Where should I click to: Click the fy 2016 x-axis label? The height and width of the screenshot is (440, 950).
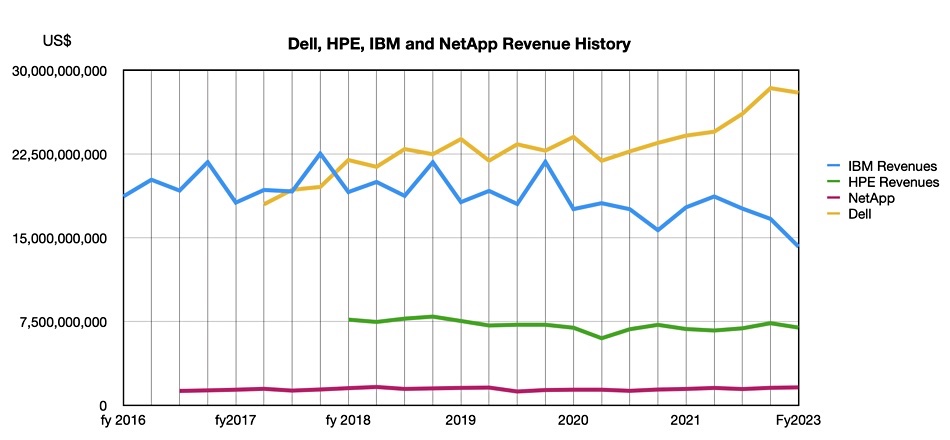click(123, 420)
